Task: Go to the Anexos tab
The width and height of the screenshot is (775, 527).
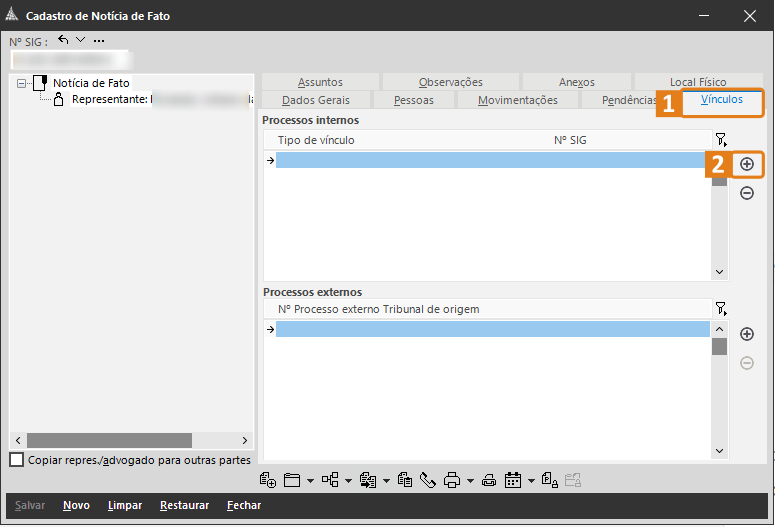Action: point(577,82)
